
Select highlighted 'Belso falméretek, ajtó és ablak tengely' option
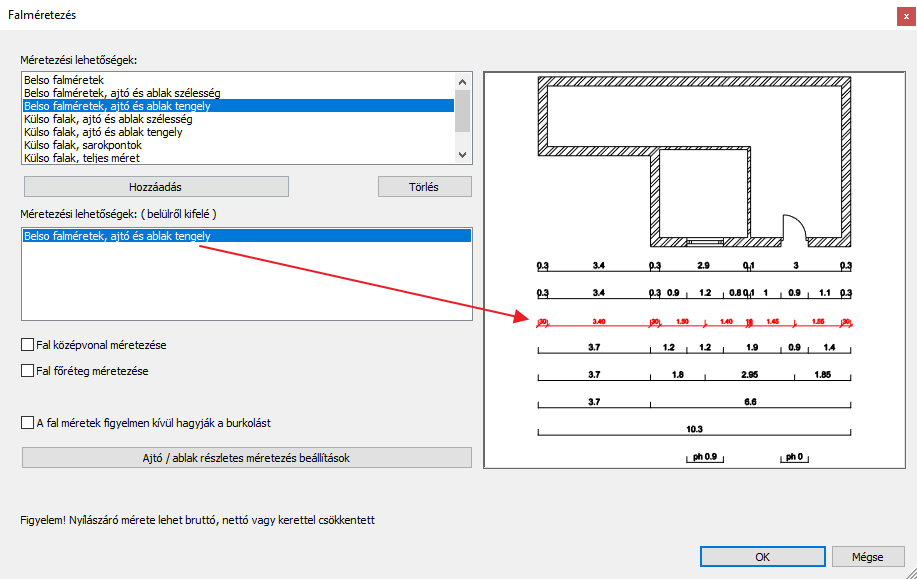pyautogui.click(x=116, y=105)
